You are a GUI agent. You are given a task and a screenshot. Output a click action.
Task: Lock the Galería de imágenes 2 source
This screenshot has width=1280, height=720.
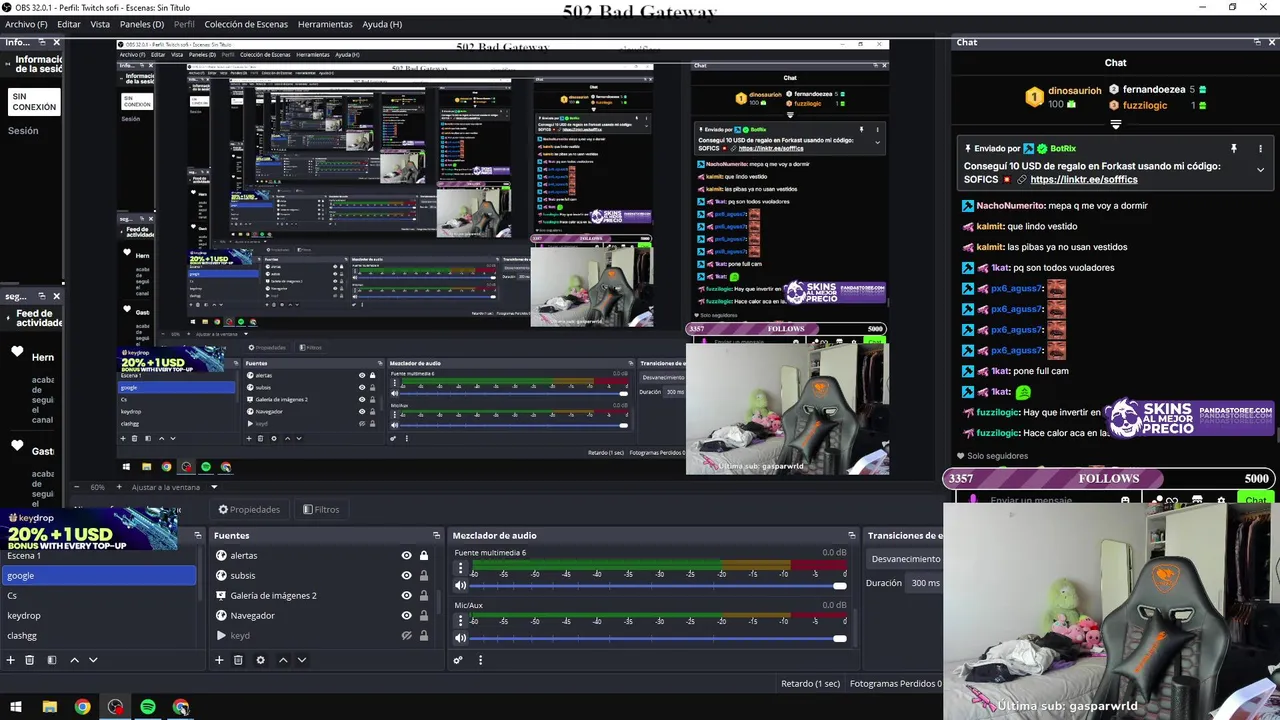click(x=424, y=595)
